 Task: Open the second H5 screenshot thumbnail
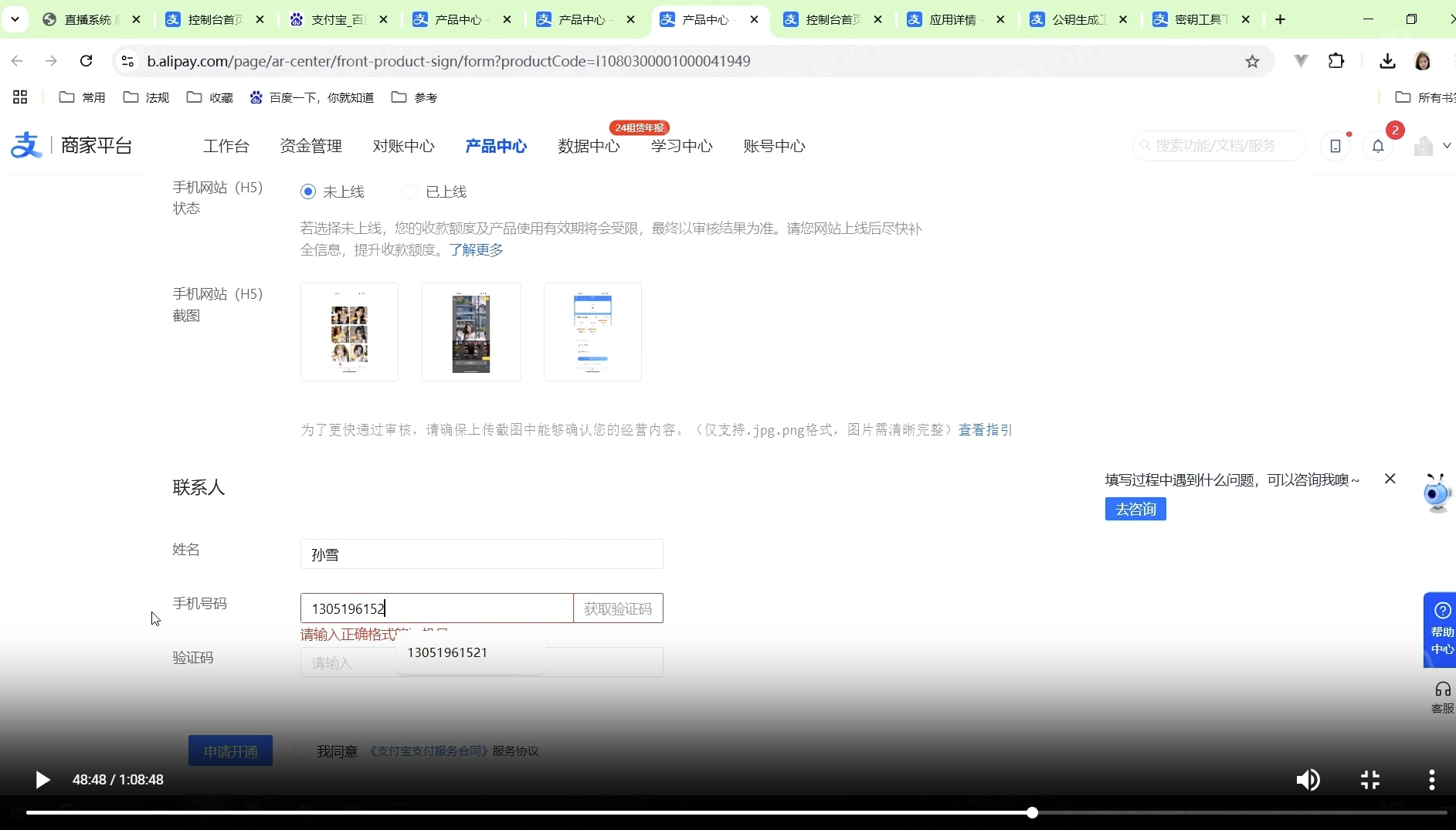[471, 332]
